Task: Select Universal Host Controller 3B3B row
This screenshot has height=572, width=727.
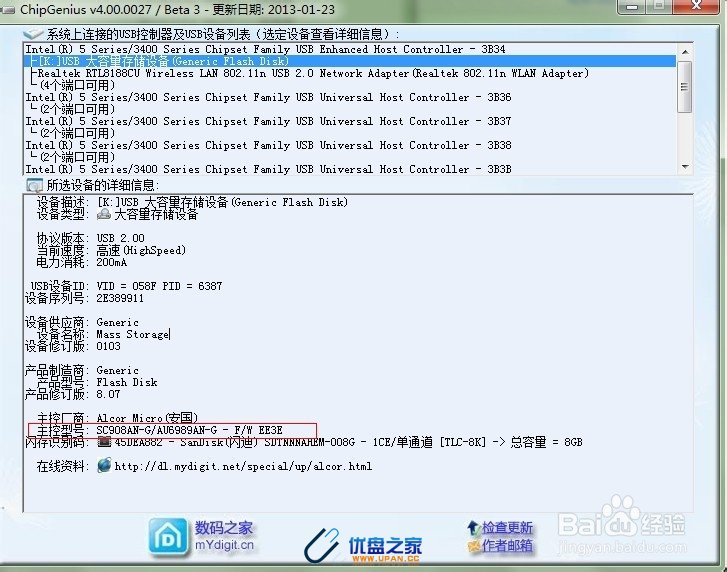Action: (350, 169)
